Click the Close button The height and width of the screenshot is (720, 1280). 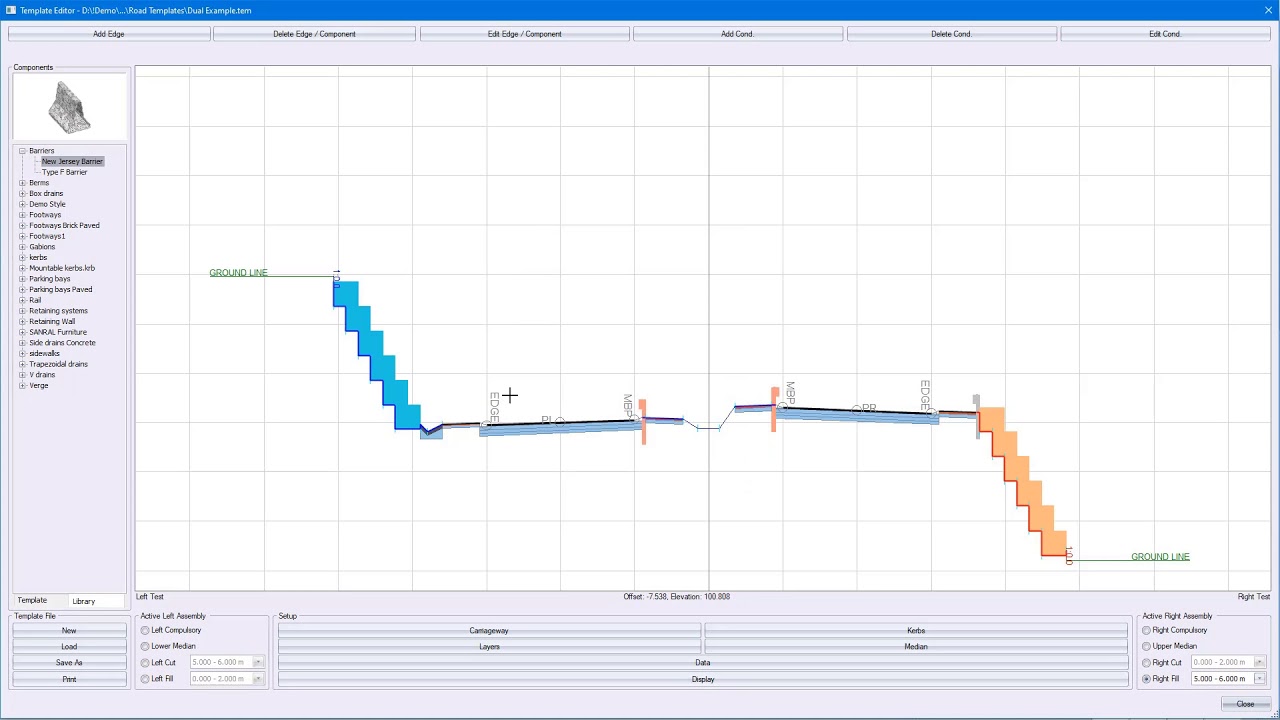click(x=1245, y=705)
